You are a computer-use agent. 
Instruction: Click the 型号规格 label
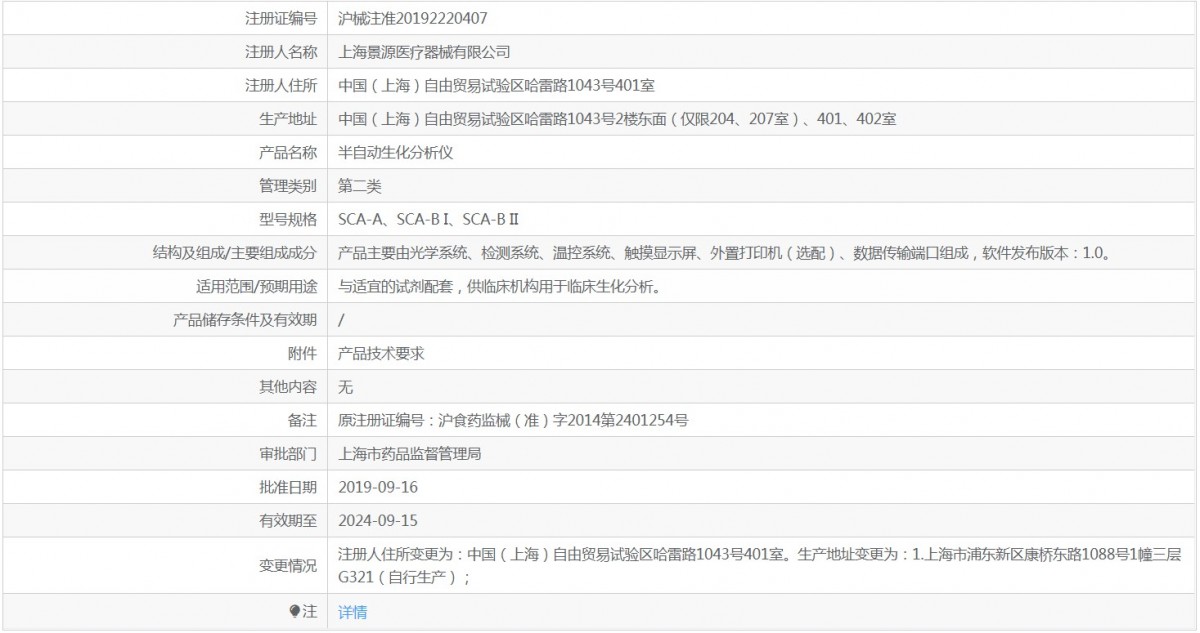coord(288,220)
